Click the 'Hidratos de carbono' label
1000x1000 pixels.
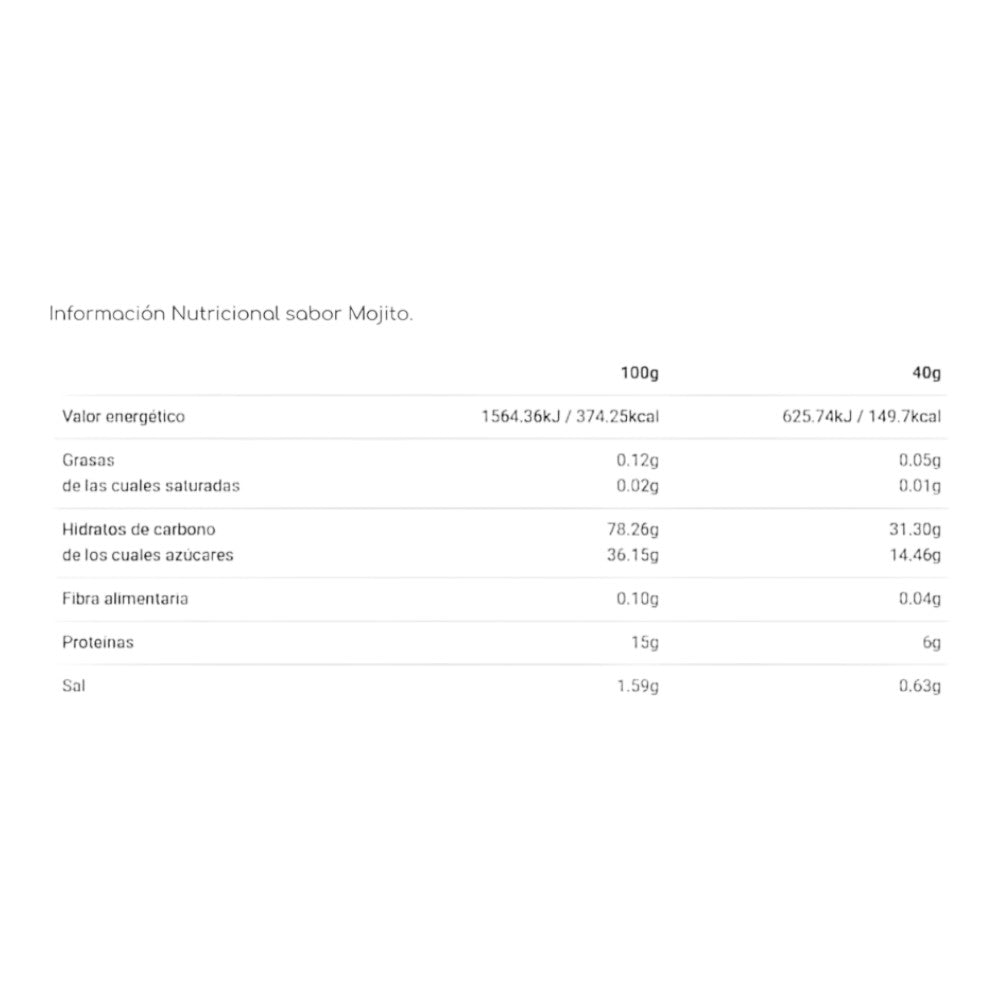[139, 529]
